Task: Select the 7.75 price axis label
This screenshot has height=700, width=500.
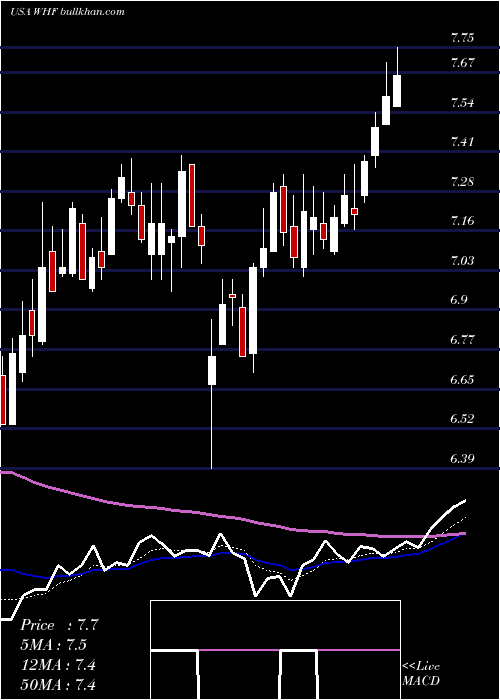Action: tap(462, 38)
